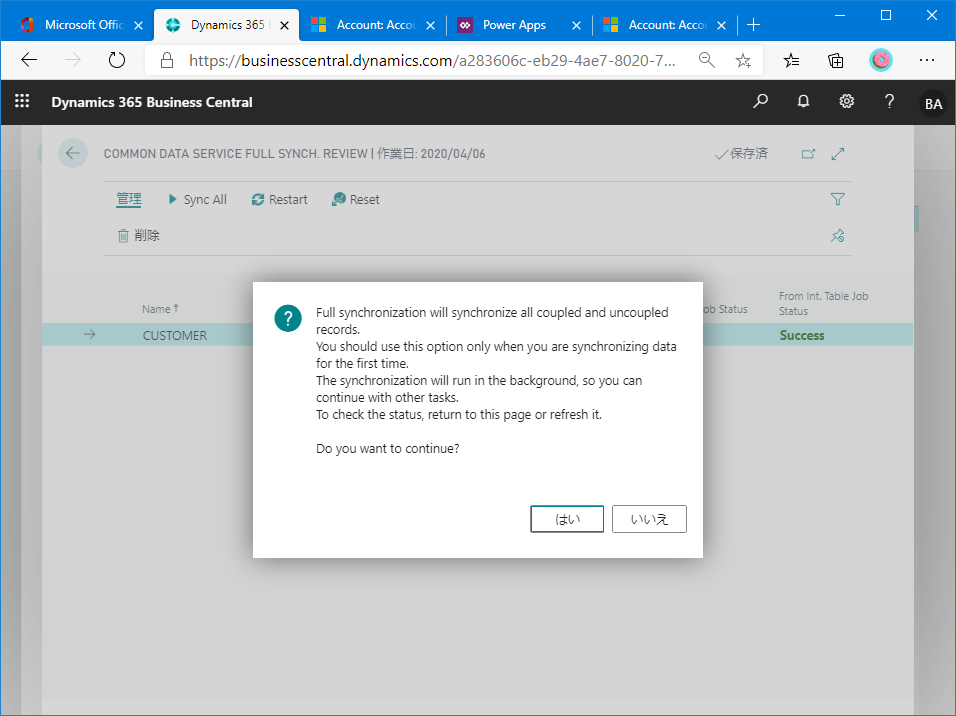This screenshot has width=956, height=716.
Task: Click the From Int. Table Job Status header
Action: point(823,303)
